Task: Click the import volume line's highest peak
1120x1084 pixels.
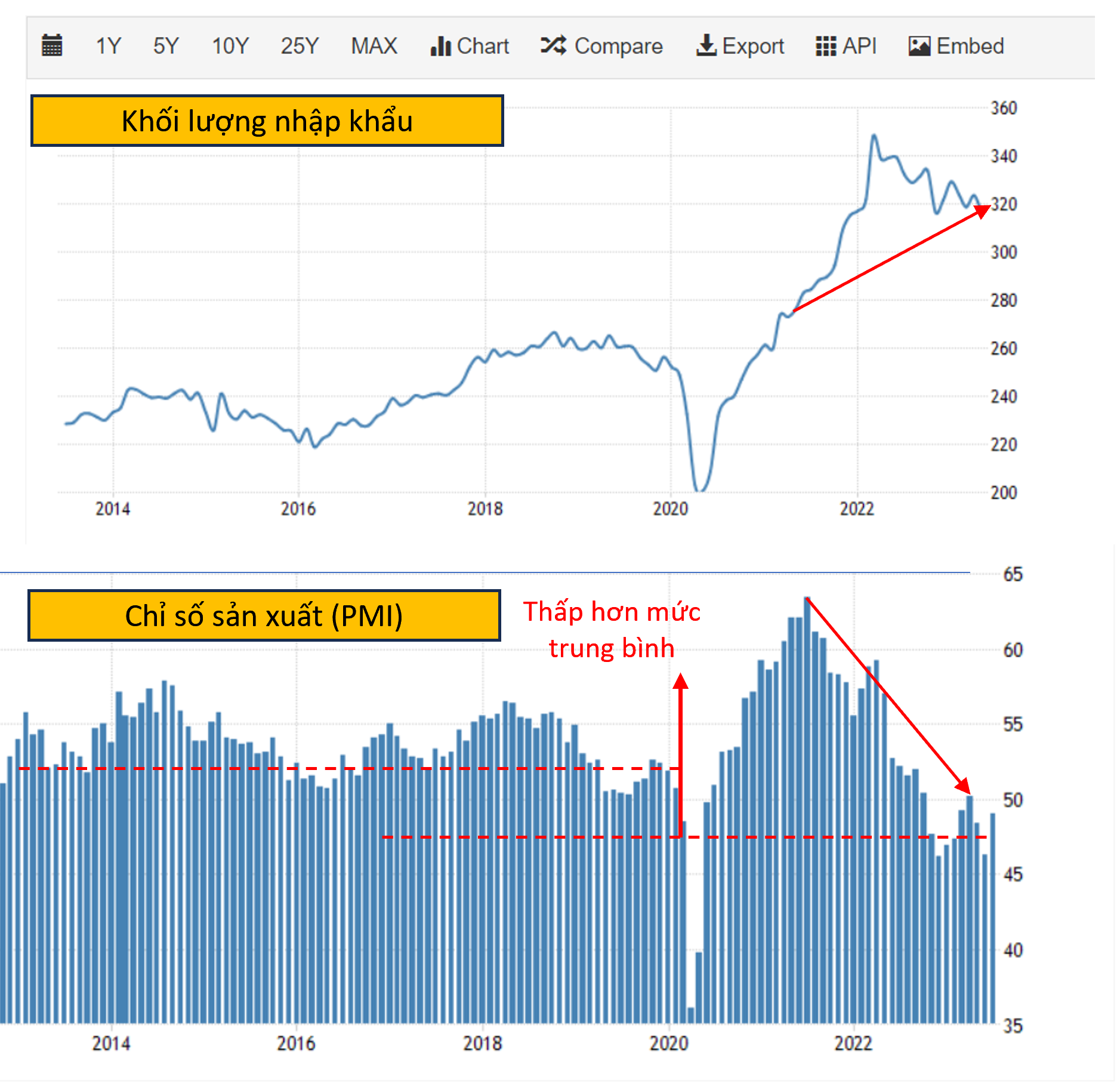Action: tap(874, 136)
